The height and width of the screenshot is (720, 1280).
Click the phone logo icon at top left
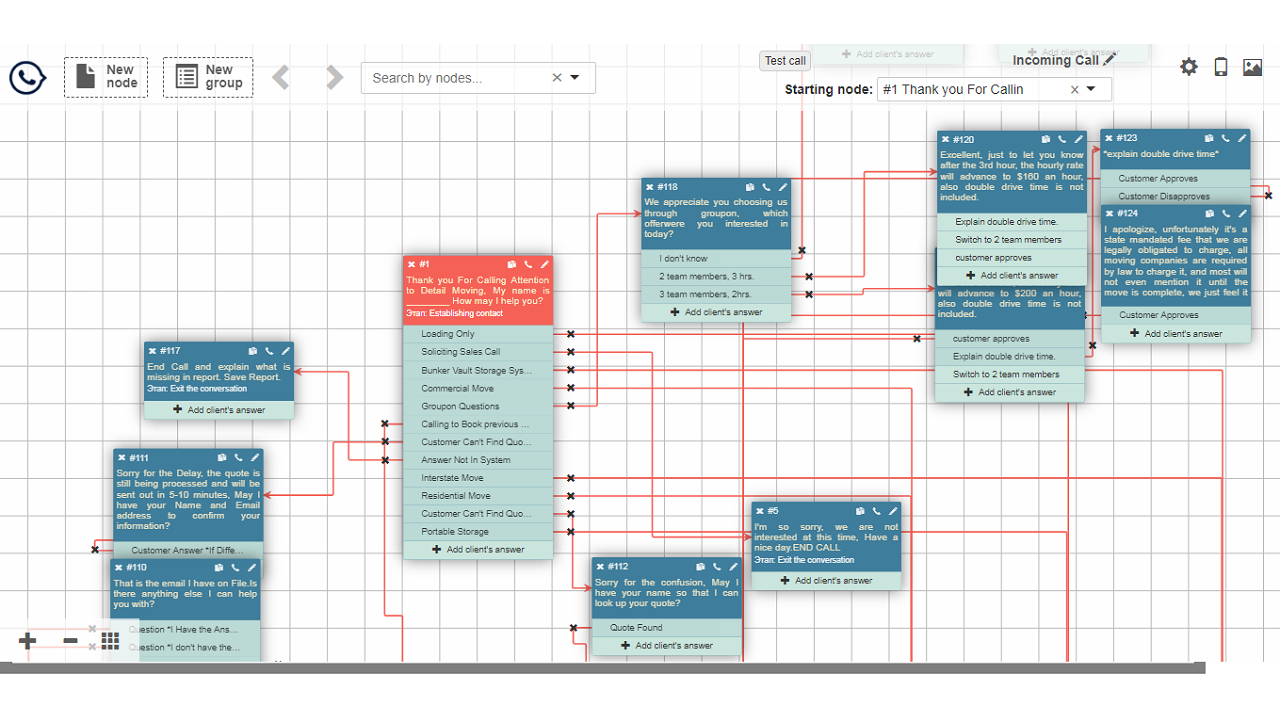(x=28, y=77)
